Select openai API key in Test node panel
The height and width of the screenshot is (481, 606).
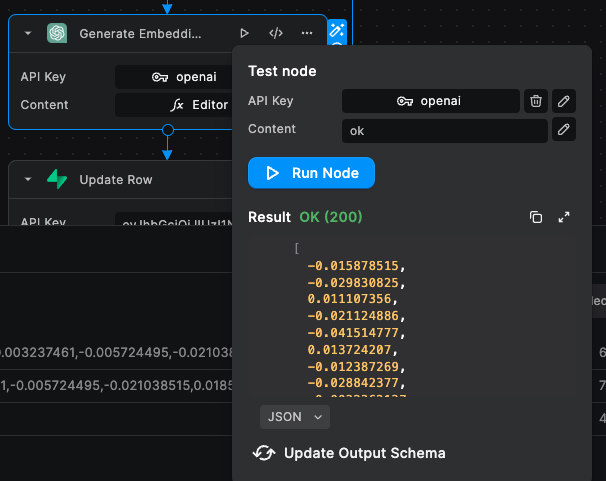(431, 101)
